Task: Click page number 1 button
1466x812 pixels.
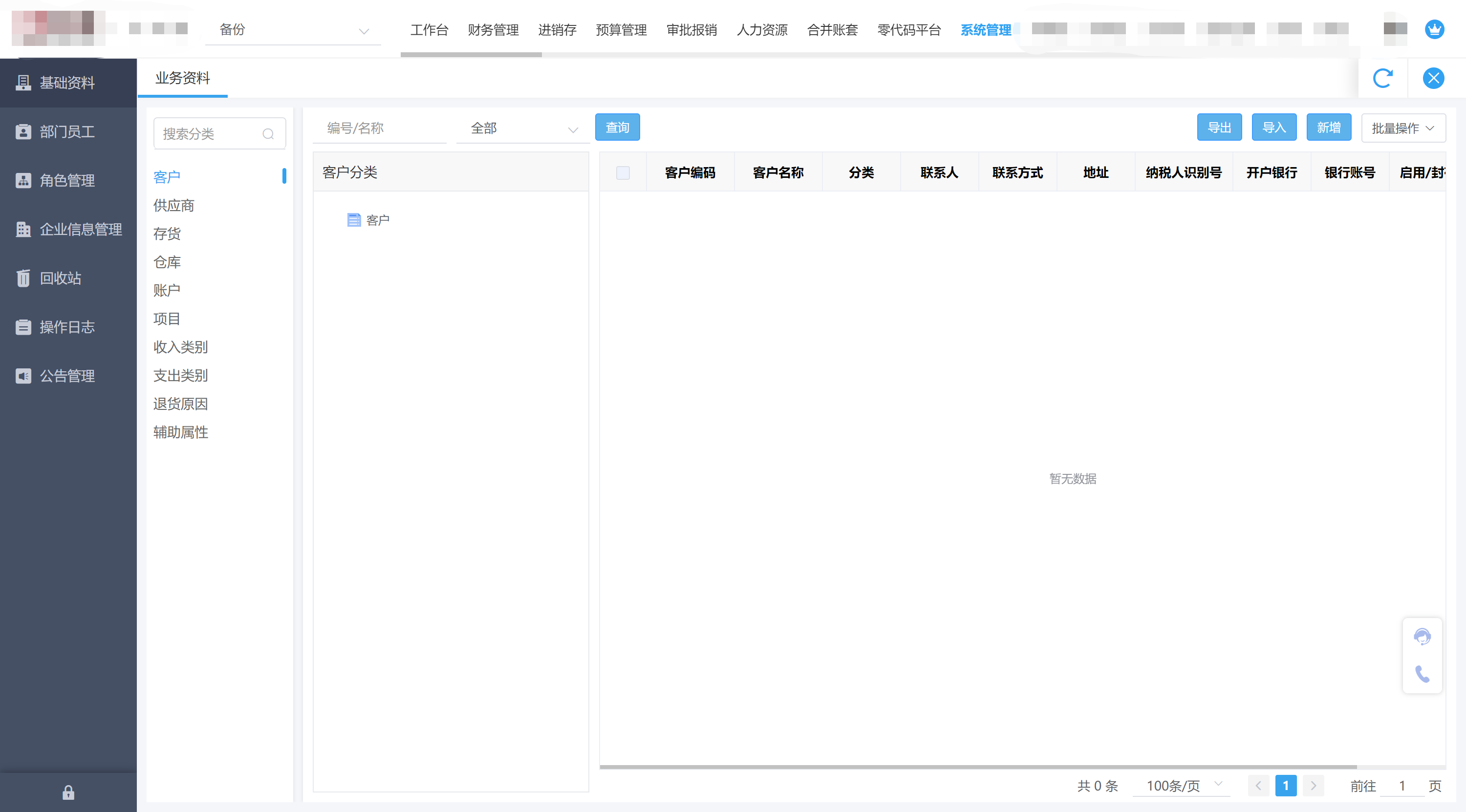Action: [x=1286, y=786]
